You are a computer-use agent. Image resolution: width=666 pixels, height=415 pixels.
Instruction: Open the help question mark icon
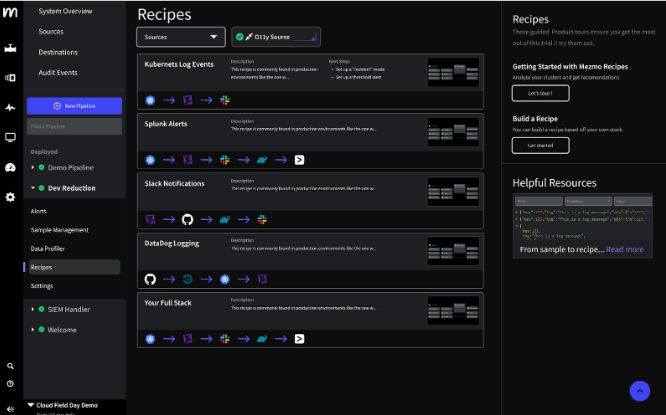click(x=10, y=384)
